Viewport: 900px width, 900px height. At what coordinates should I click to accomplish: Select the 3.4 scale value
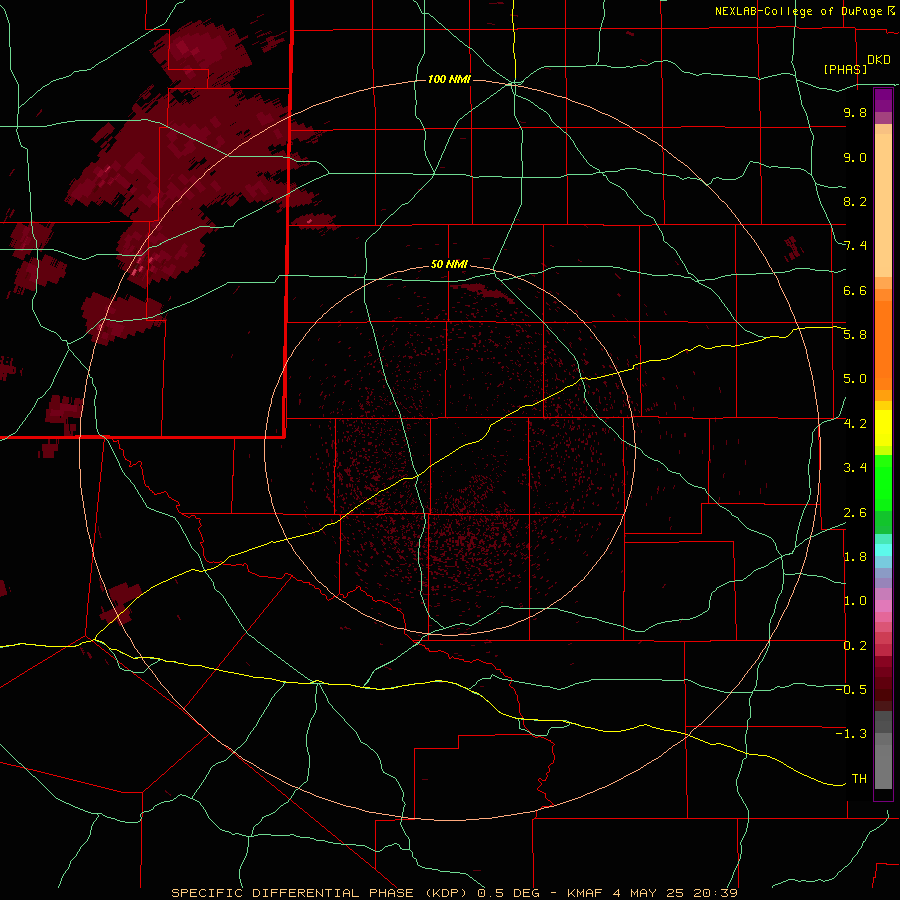point(855,468)
